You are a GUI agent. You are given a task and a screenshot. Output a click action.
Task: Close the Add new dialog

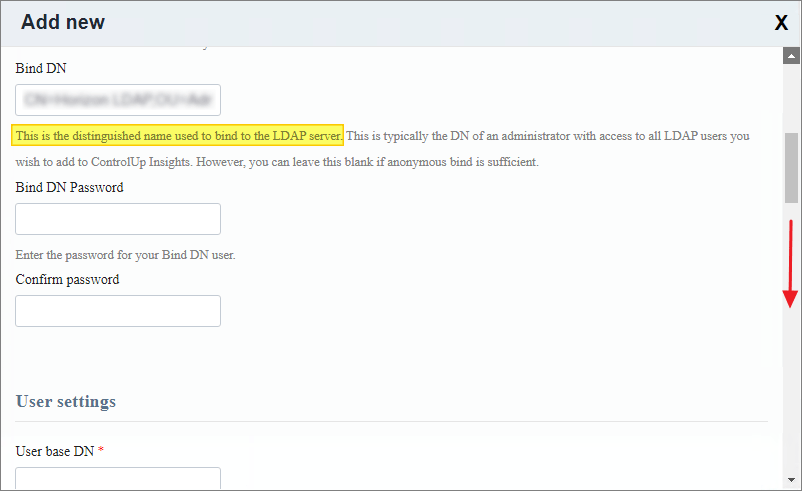tap(781, 23)
